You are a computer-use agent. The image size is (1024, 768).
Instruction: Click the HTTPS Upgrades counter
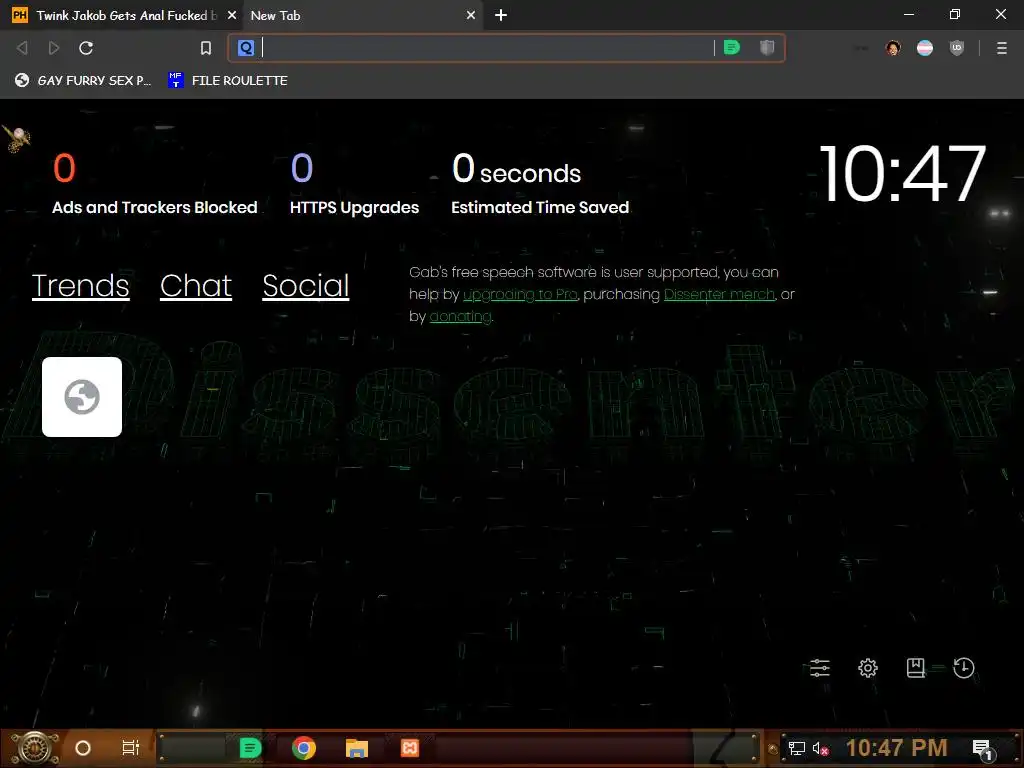(x=354, y=184)
